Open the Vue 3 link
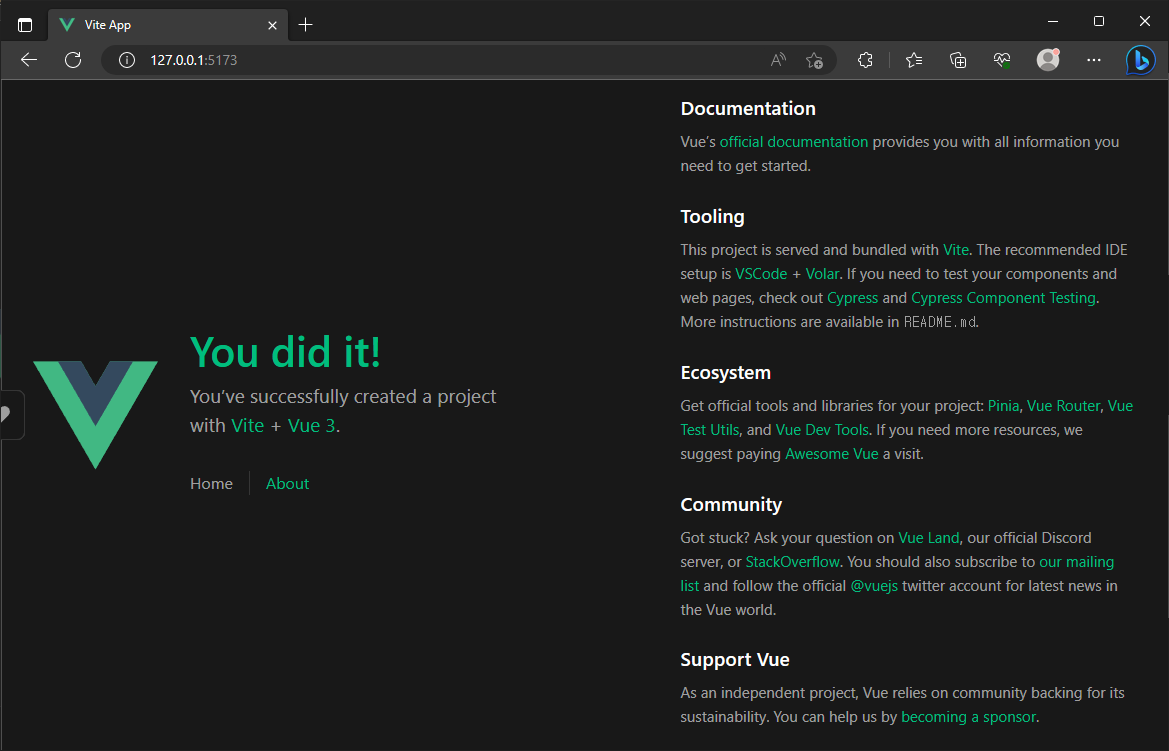 click(312, 425)
